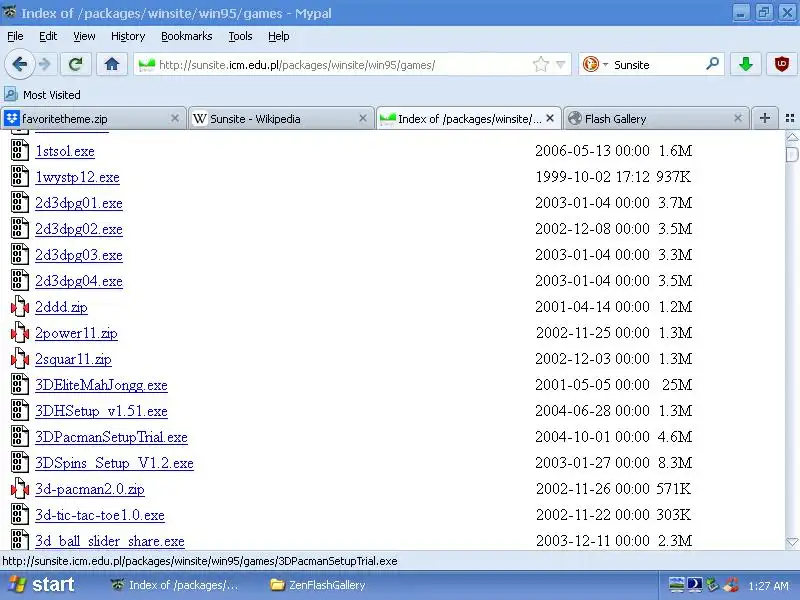Click the 3DSpins_Setup_V1.2.exe link
The height and width of the screenshot is (600, 800).
(114, 464)
